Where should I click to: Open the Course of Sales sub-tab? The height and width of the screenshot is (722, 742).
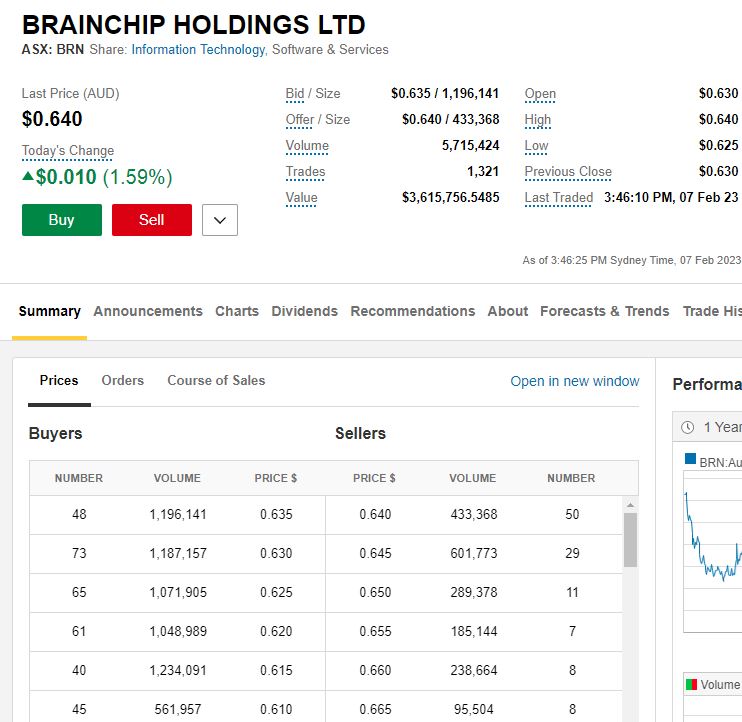(x=216, y=380)
